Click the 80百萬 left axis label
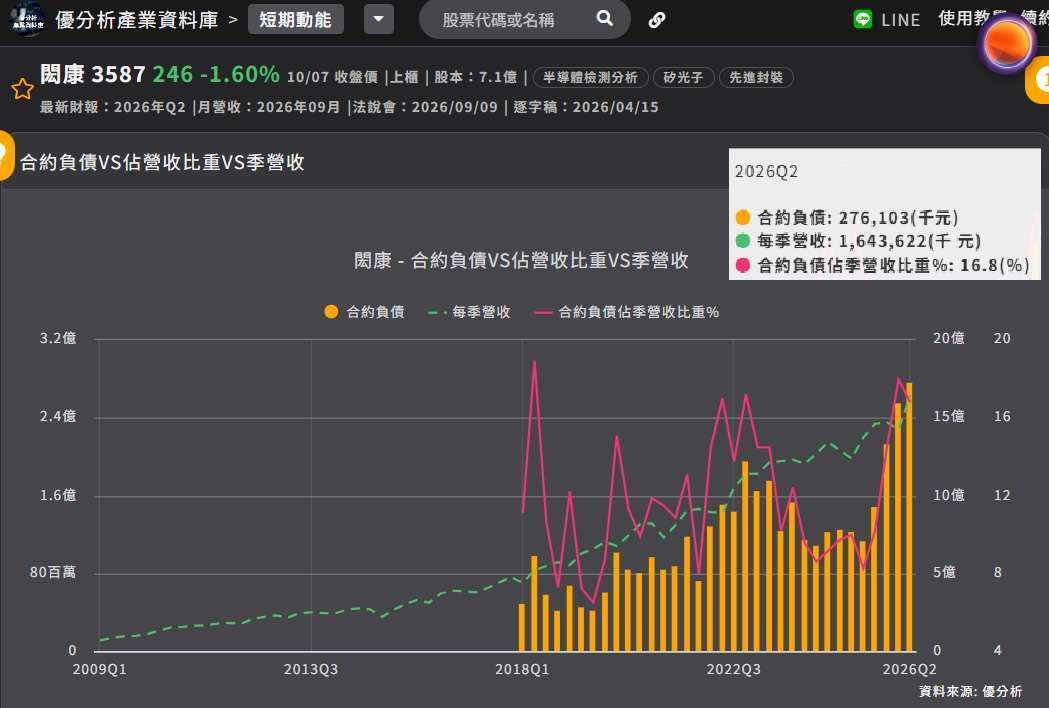Image resolution: width=1049 pixels, height=708 pixels. coord(53,572)
